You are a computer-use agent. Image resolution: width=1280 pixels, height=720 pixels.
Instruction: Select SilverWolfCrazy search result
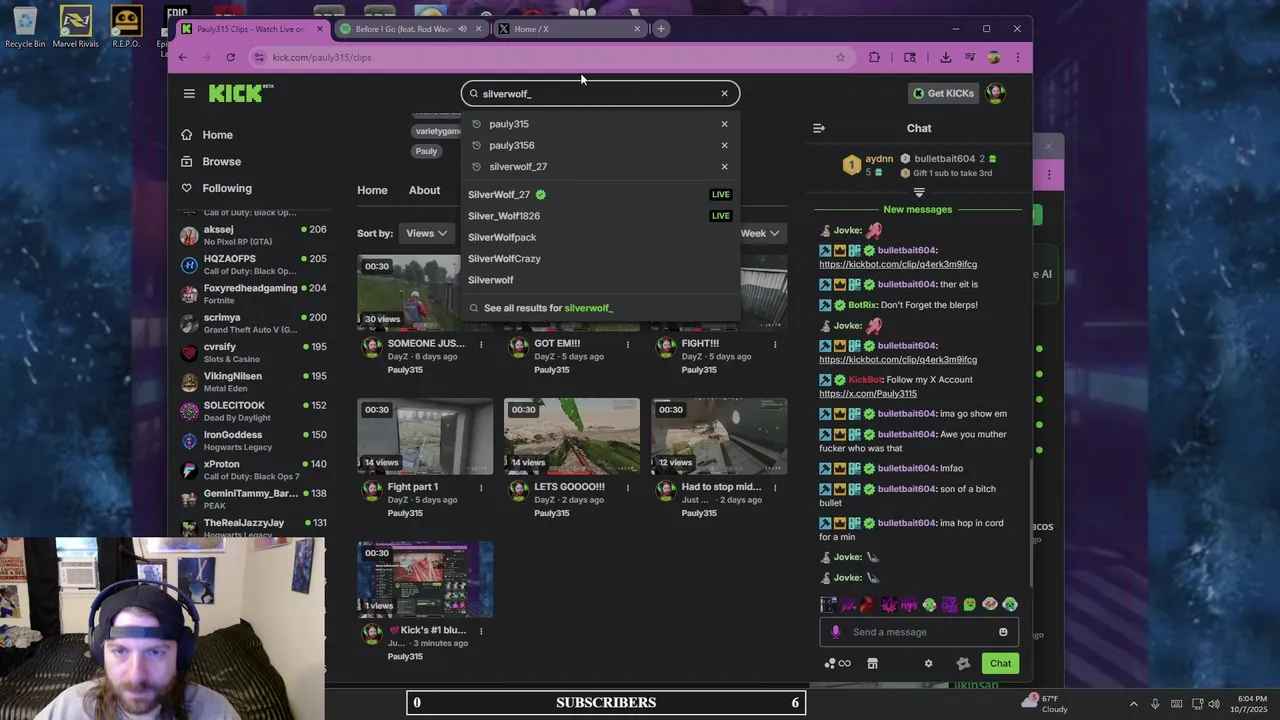600,258
